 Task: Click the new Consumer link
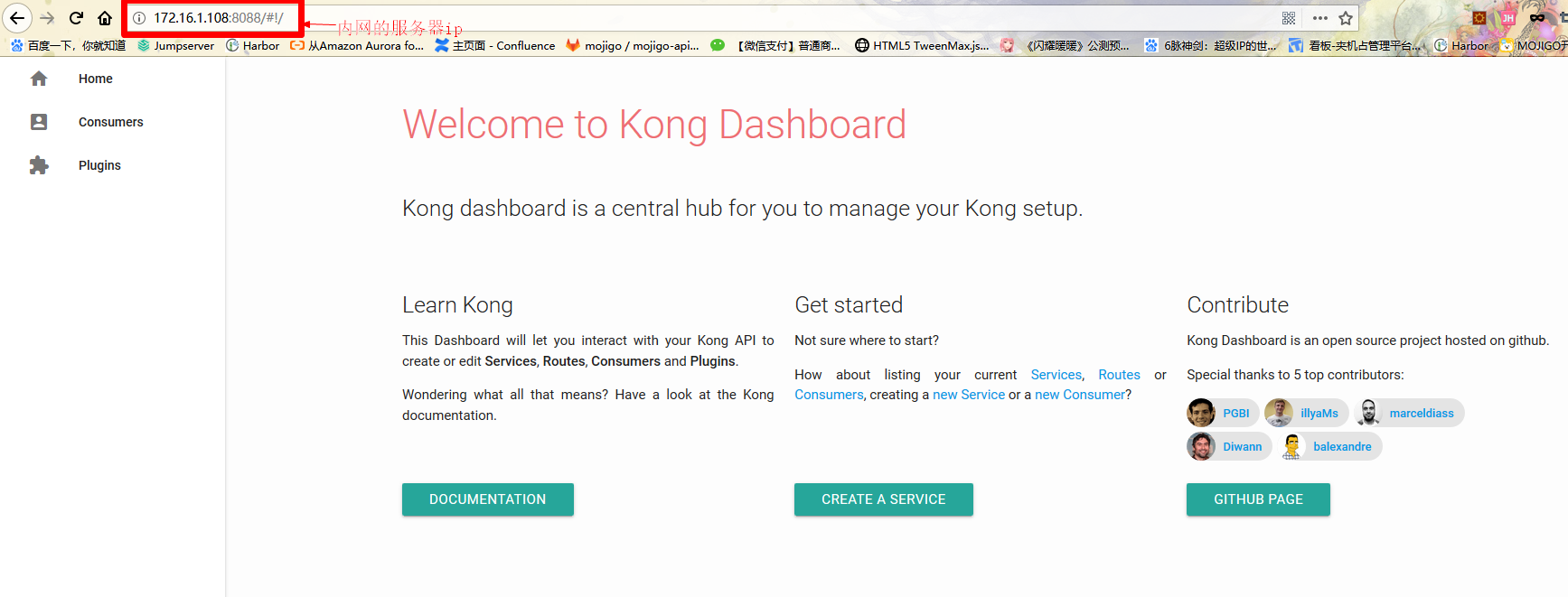(x=1080, y=395)
